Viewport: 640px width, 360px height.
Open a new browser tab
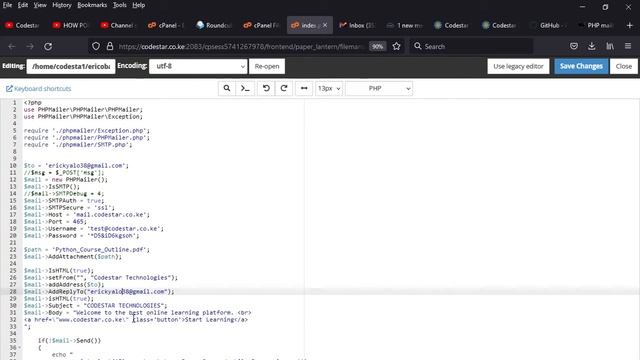click(x=629, y=25)
